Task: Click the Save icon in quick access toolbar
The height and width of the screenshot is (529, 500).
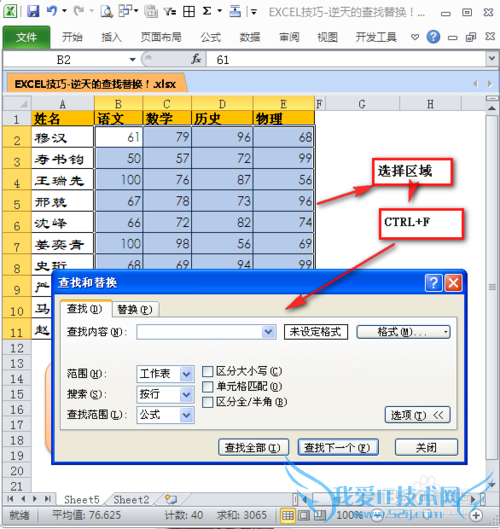Action: (x=33, y=11)
